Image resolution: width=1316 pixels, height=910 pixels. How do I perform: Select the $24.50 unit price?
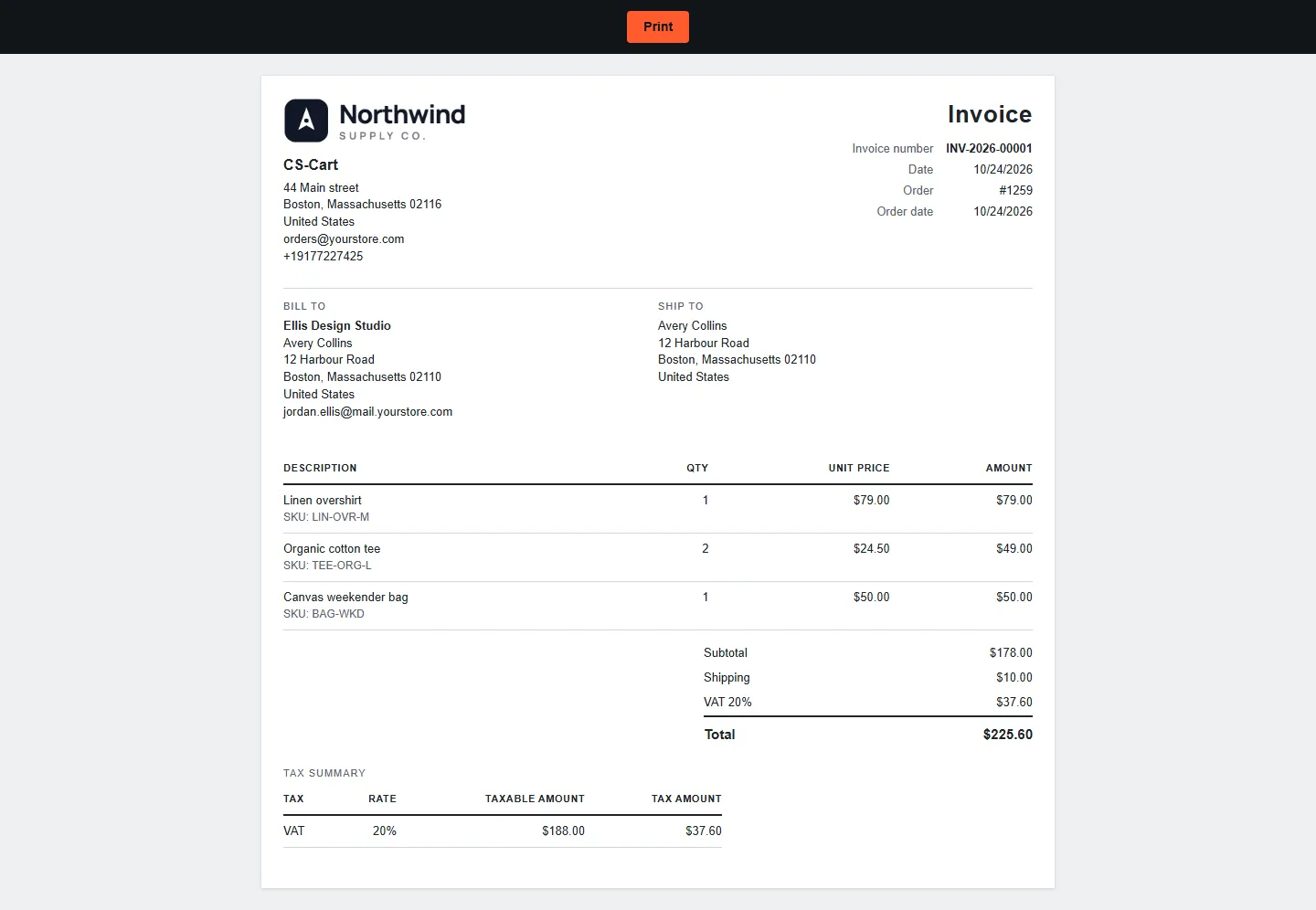pyautogui.click(x=871, y=548)
